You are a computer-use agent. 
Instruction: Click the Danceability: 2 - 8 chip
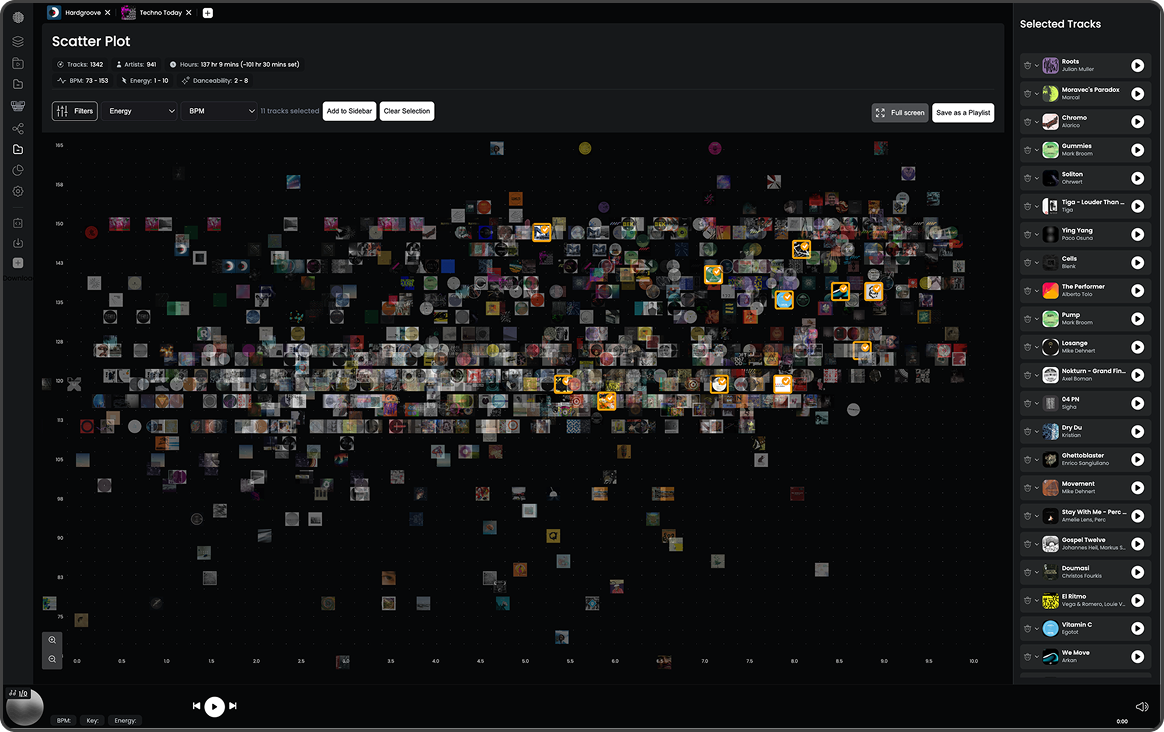point(215,80)
